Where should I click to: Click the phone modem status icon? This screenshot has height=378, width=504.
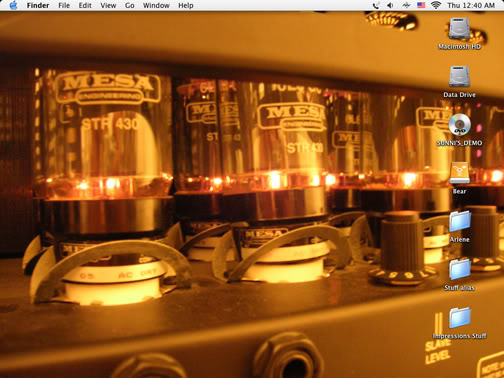pos(376,5)
